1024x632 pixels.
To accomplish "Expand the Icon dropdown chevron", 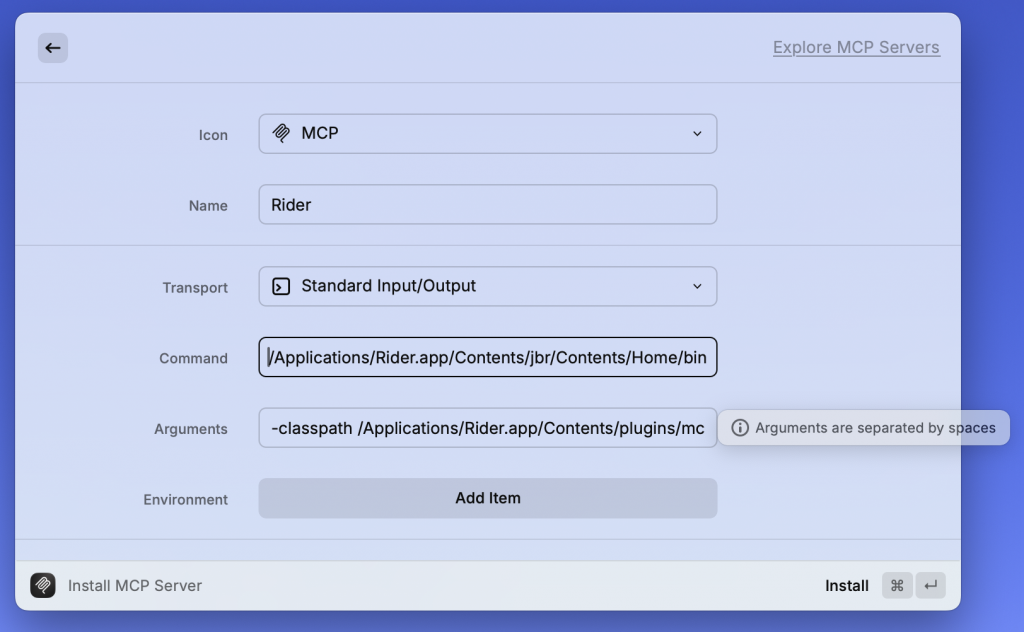I will (697, 134).
